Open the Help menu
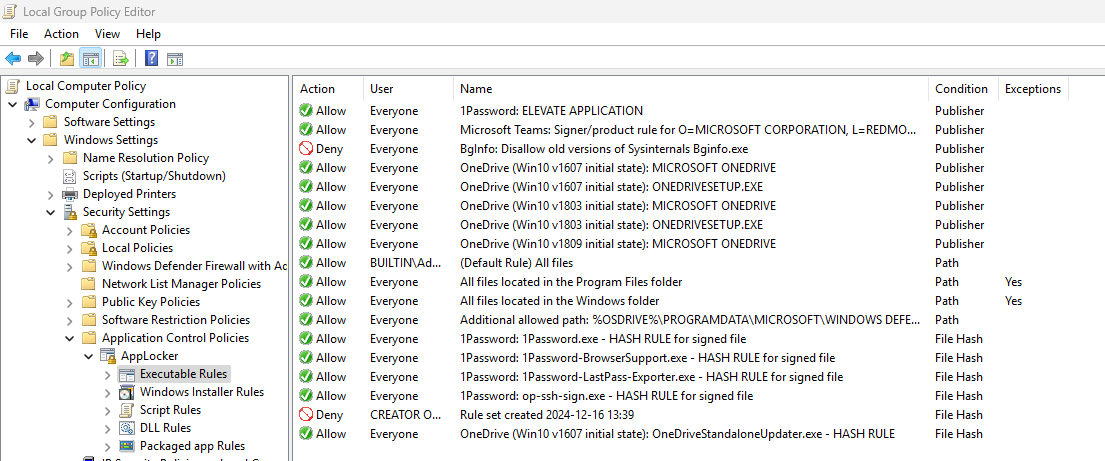This screenshot has width=1105, height=461. (x=148, y=34)
